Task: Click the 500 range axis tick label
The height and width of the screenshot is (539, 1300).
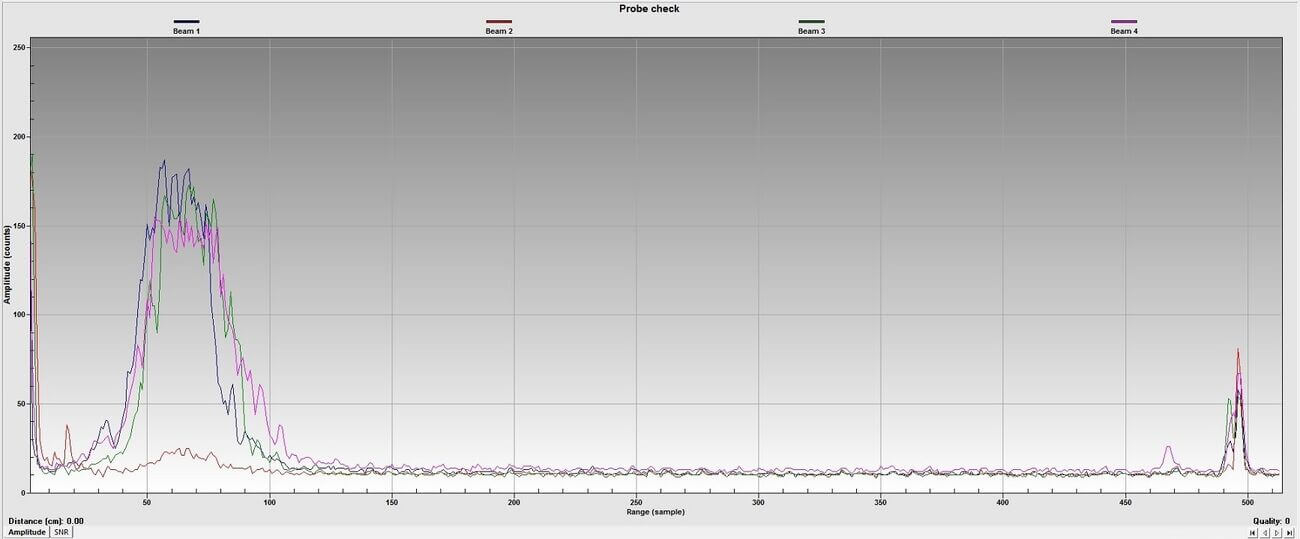Action: (1247, 502)
